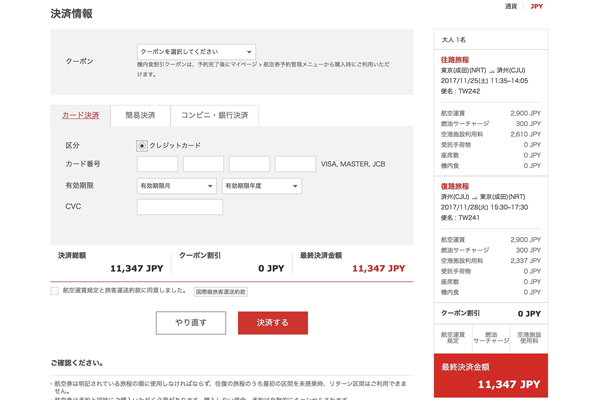
Task: Open the coupon selection dropdown
Action: 196,52
